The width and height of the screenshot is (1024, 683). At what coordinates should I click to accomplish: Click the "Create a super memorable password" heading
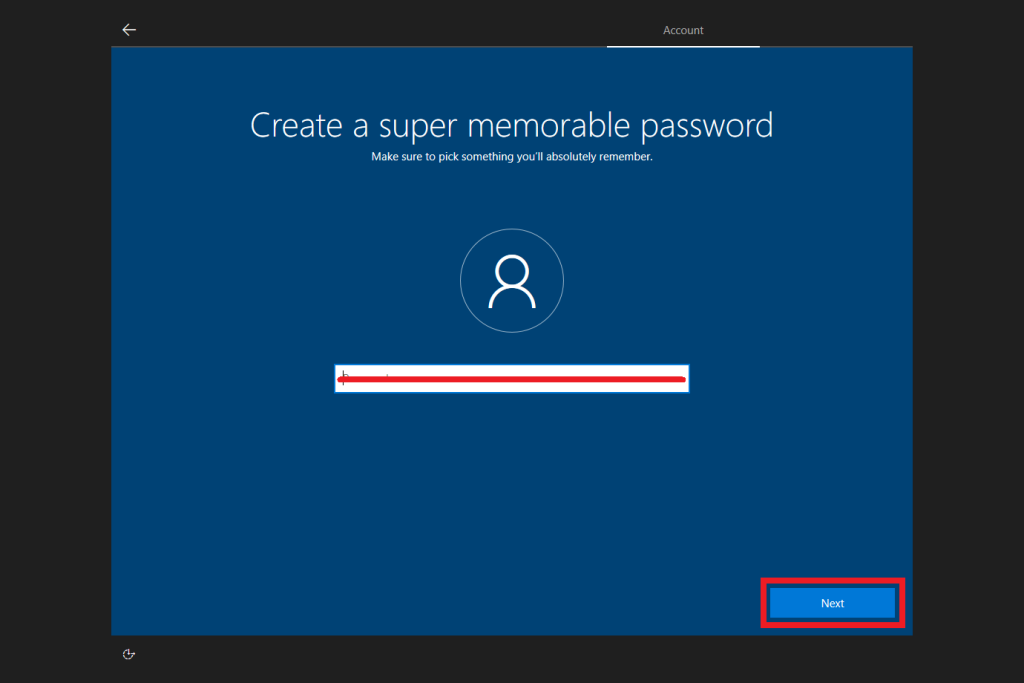511,126
